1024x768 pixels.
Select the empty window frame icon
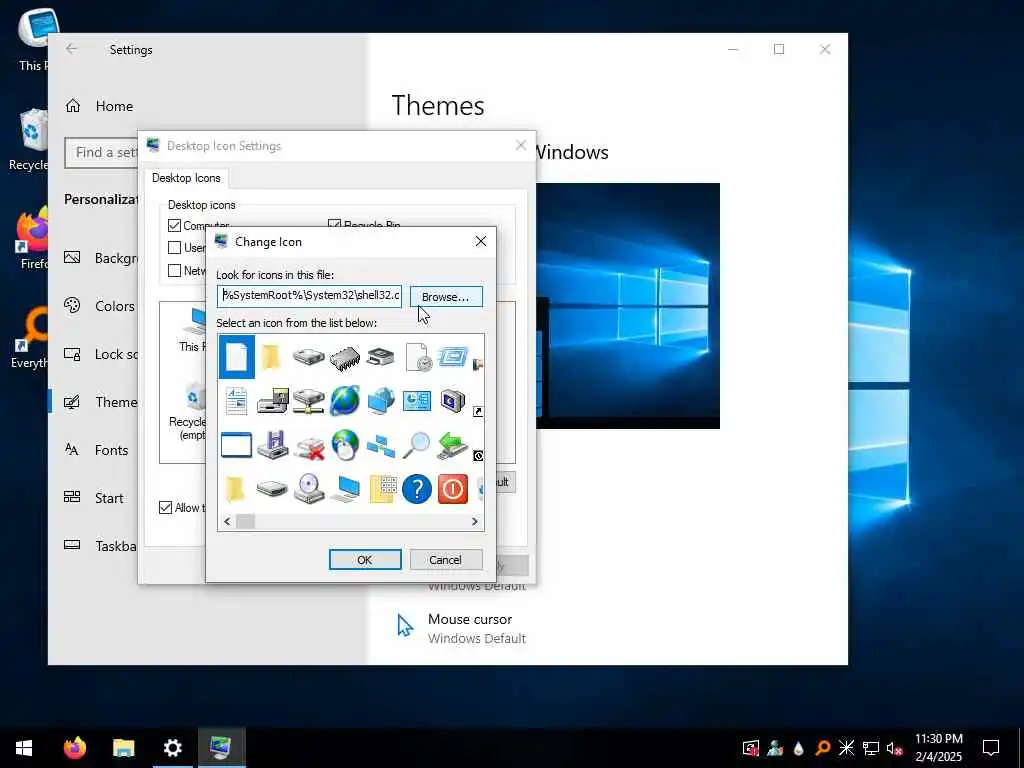click(x=236, y=445)
